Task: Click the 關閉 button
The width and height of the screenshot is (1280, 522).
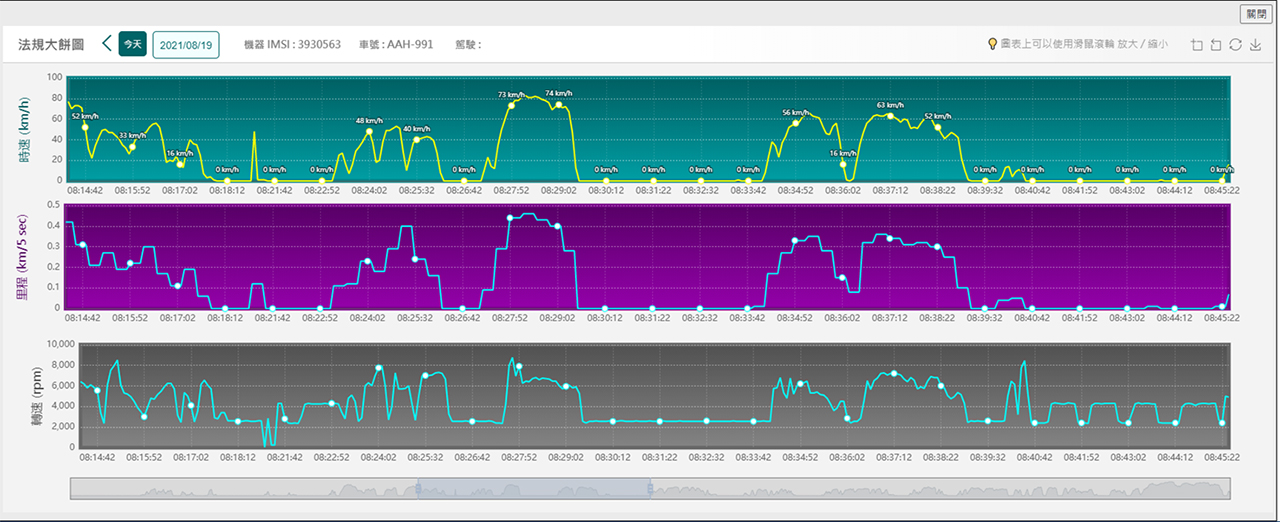Action: (1256, 14)
